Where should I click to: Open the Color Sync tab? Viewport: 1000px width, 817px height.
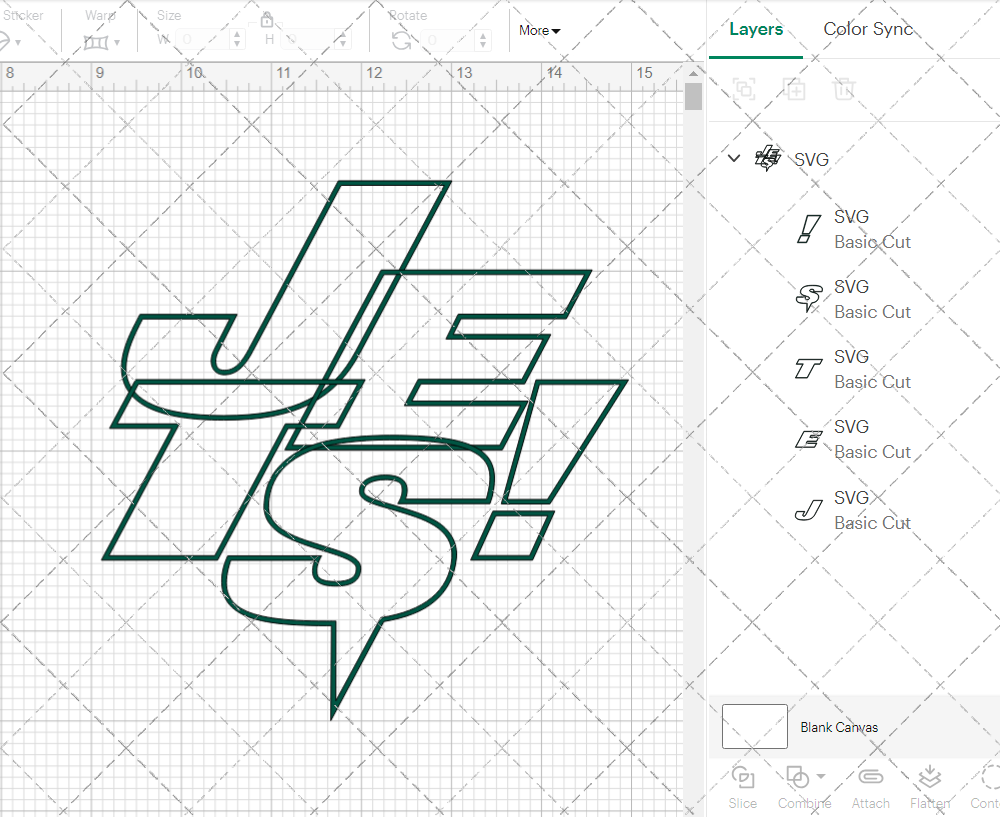click(x=868, y=29)
